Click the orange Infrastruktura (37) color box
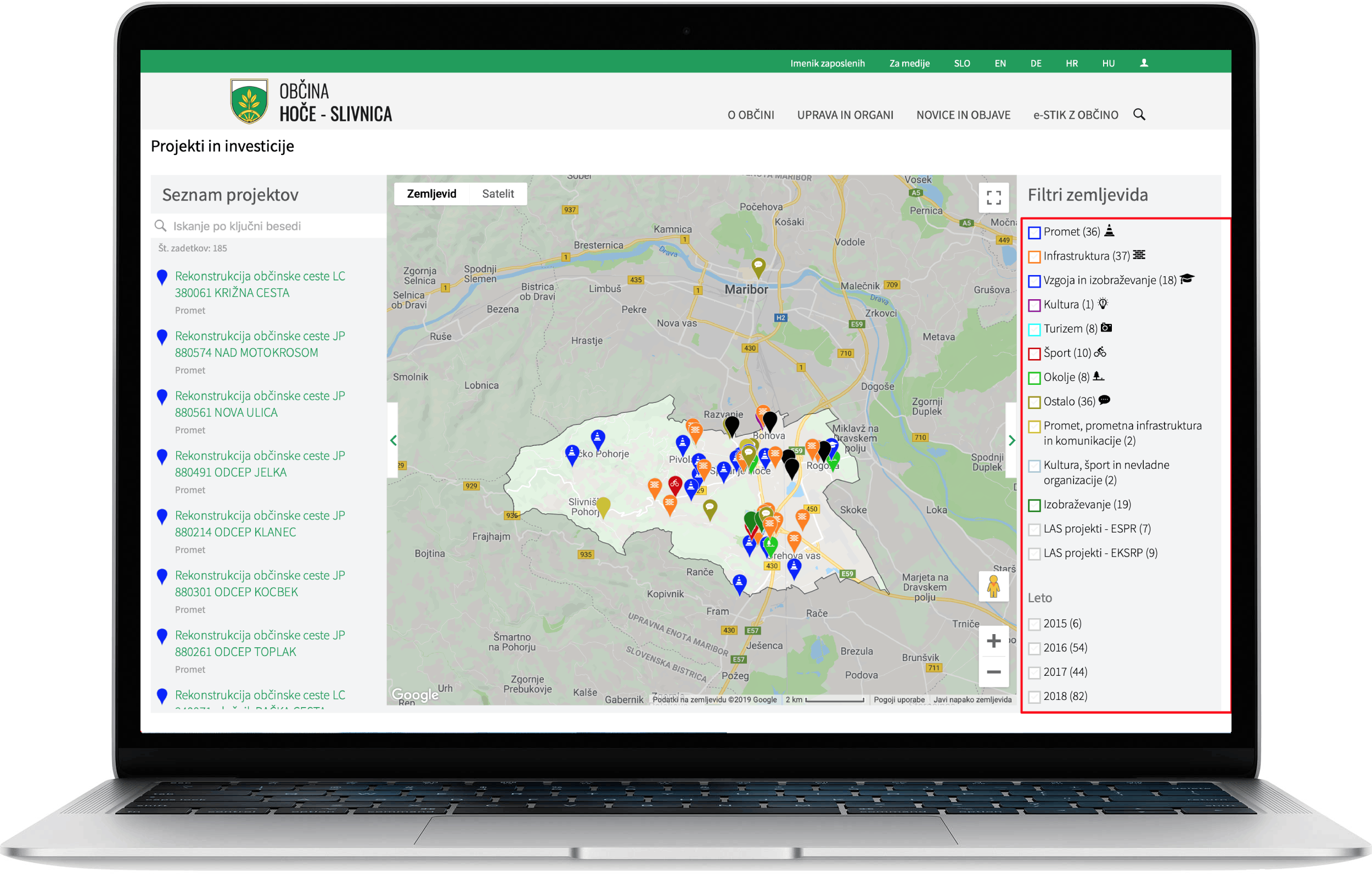Viewport: 1372px width, 874px height. 1034,257
